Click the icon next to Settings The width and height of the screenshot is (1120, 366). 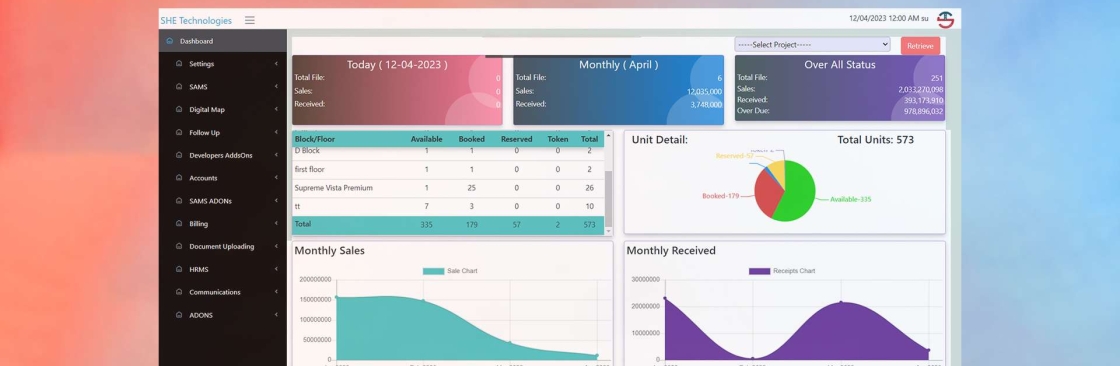click(x=179, y=64)
